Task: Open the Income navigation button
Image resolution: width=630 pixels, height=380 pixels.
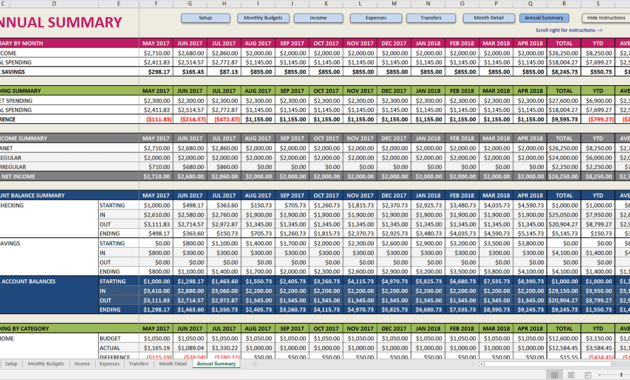Action: [x=318, y=18]
